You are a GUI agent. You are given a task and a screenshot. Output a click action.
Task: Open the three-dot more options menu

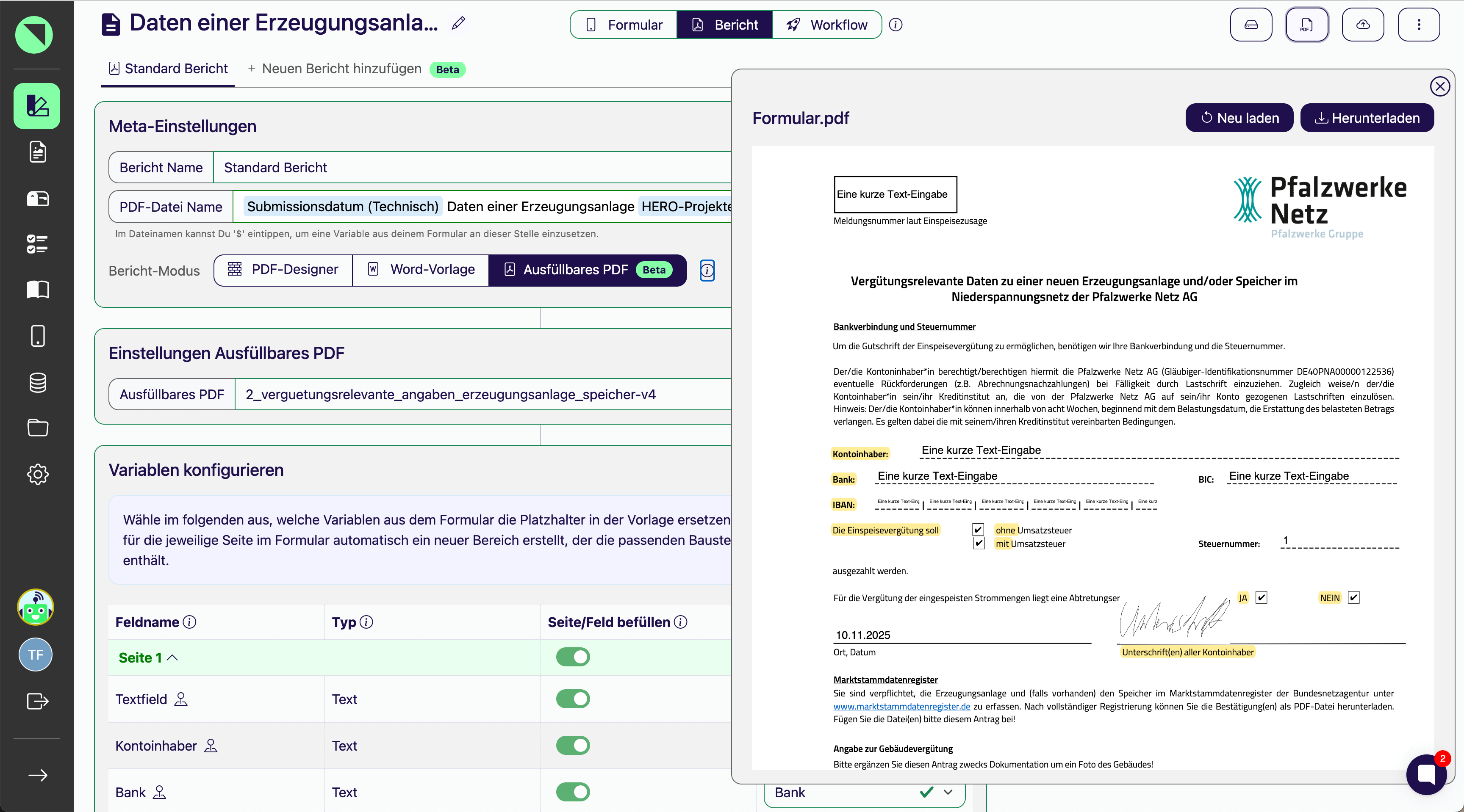pyautogui.click(x=1418, y=25)
